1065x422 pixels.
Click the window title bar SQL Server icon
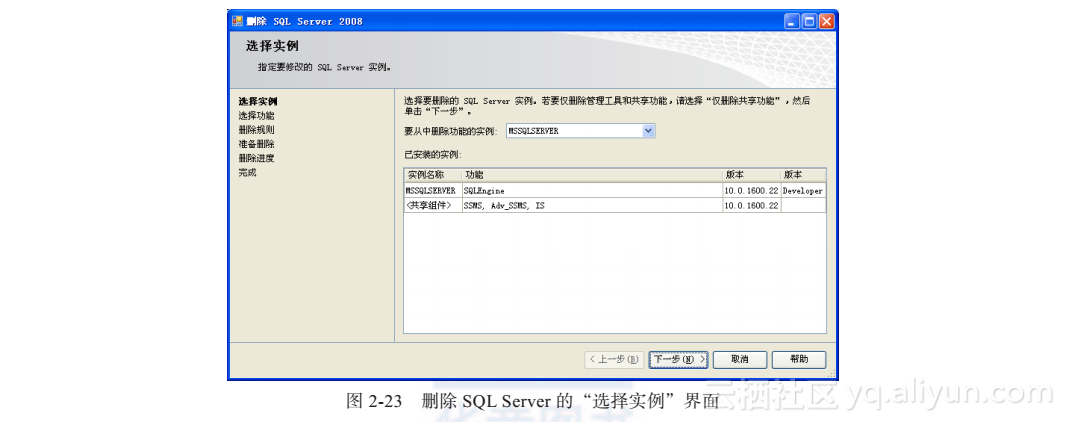point(237,21)
